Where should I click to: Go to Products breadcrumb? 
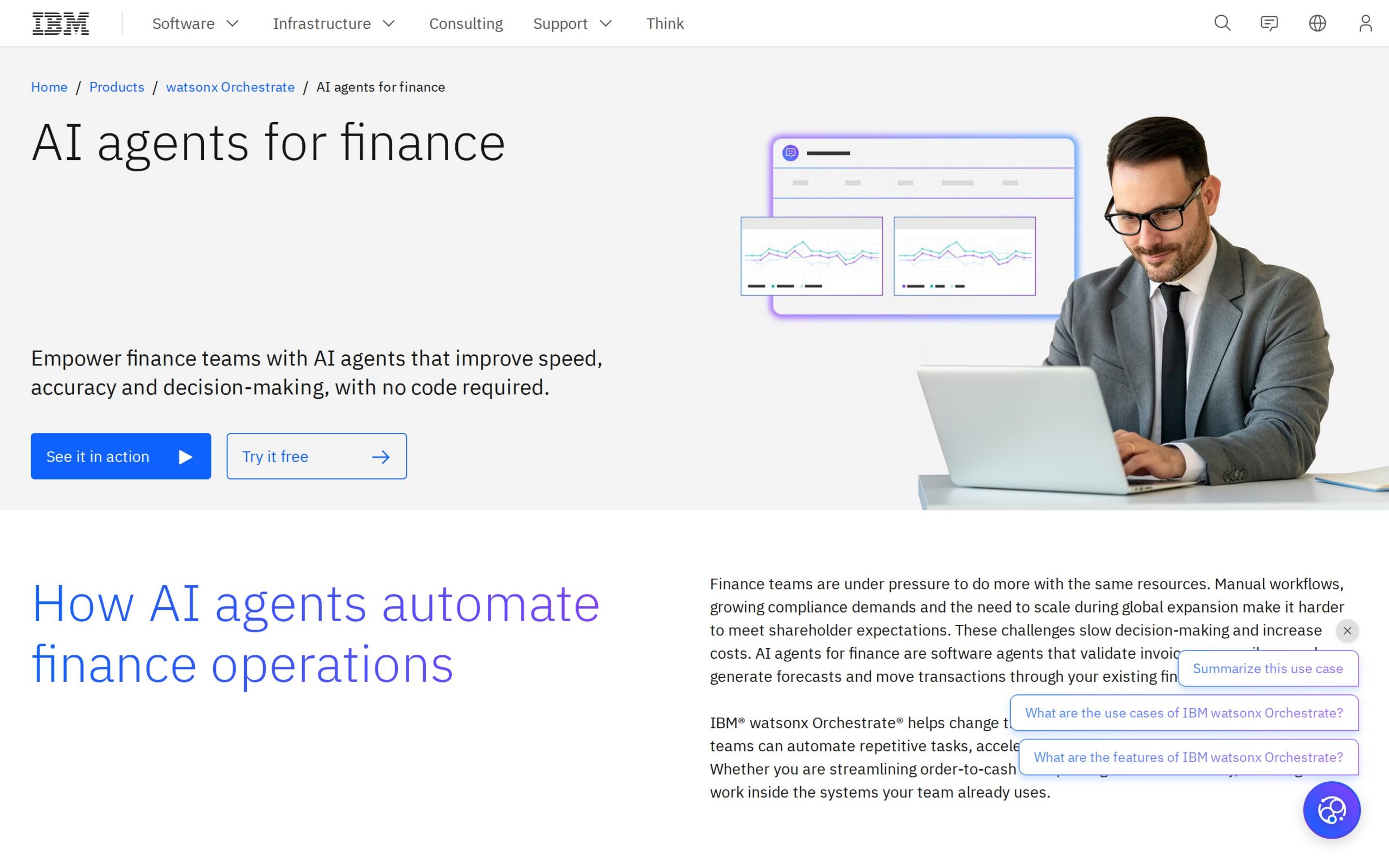pos(117,87)
